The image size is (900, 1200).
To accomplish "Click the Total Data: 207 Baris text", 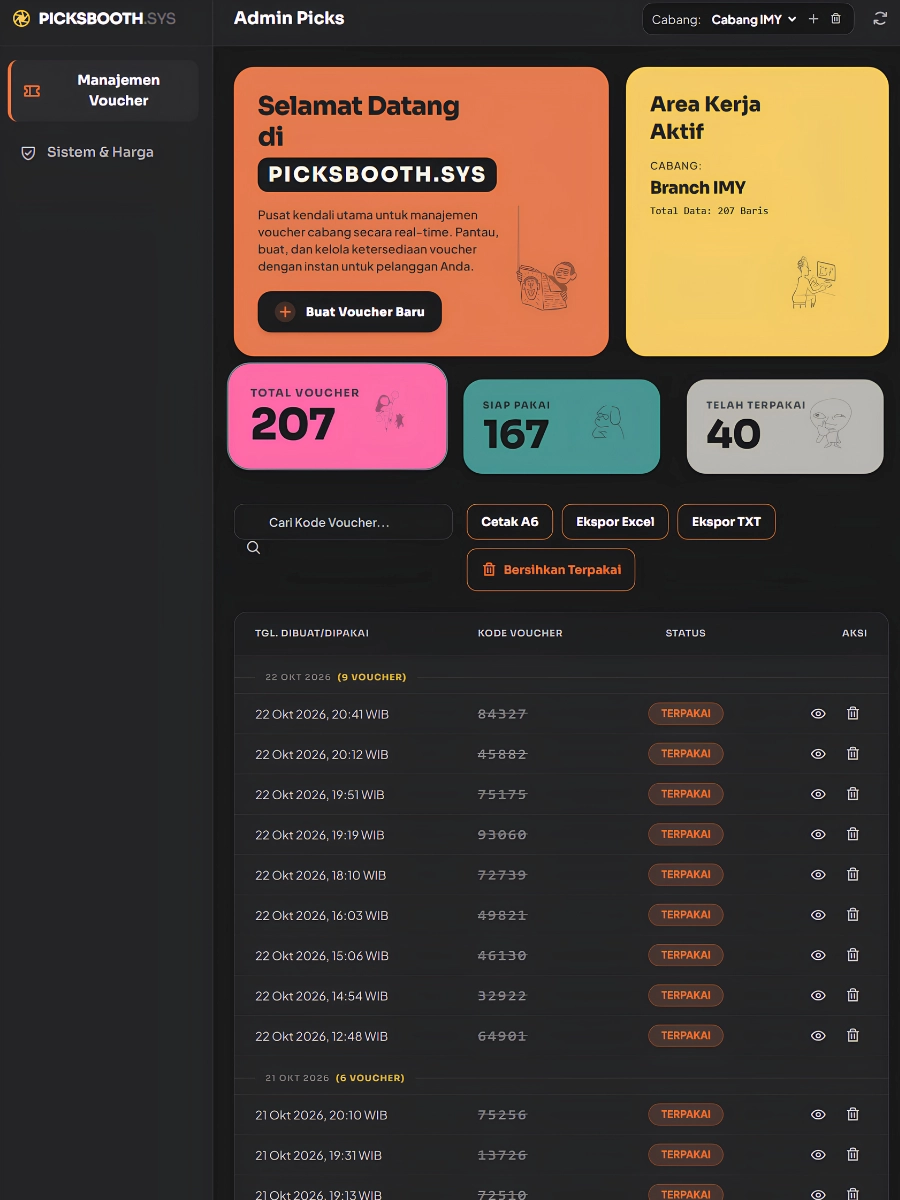I will (x=709, y=211).
